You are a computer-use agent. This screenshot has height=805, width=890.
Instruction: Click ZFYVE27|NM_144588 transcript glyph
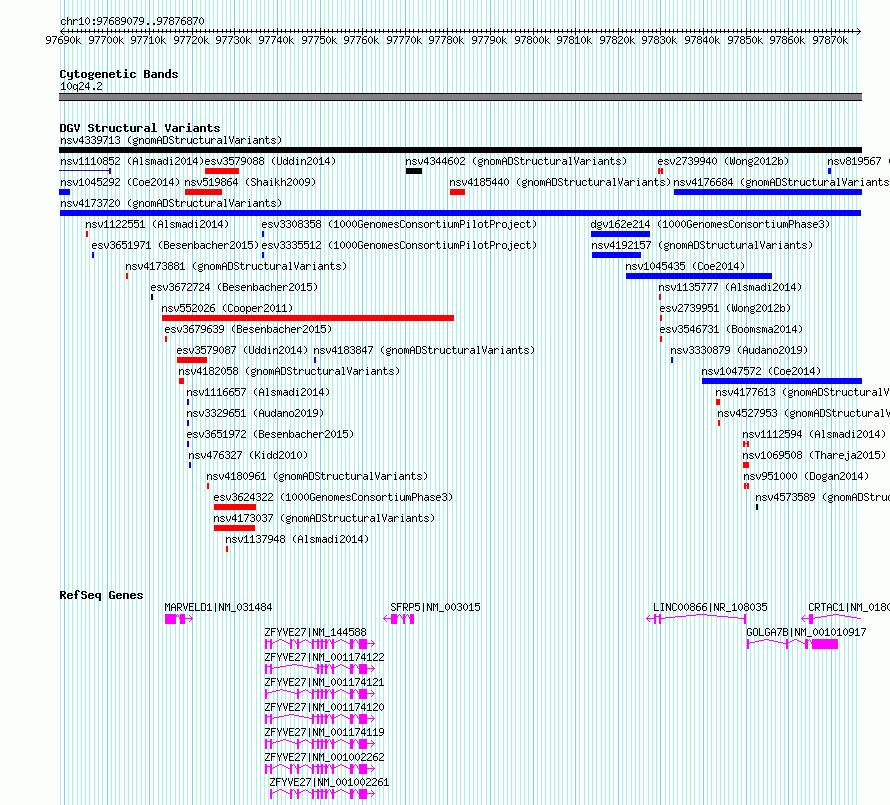[x=320, y=644]
